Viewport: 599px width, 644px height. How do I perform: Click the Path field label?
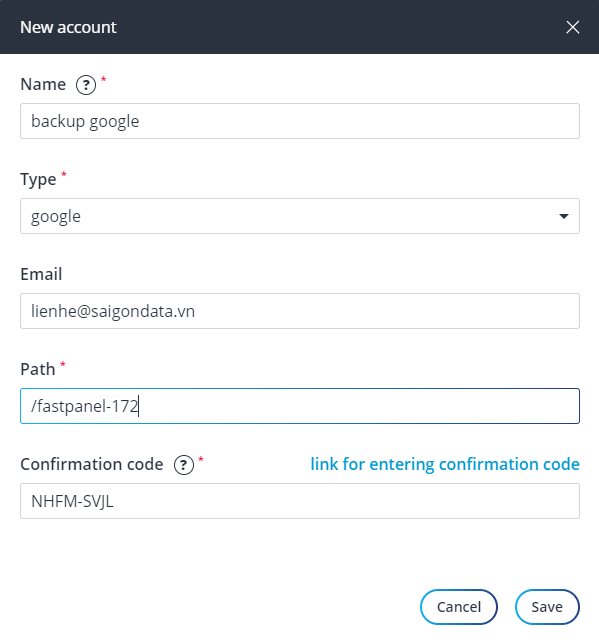coord(38,369)
